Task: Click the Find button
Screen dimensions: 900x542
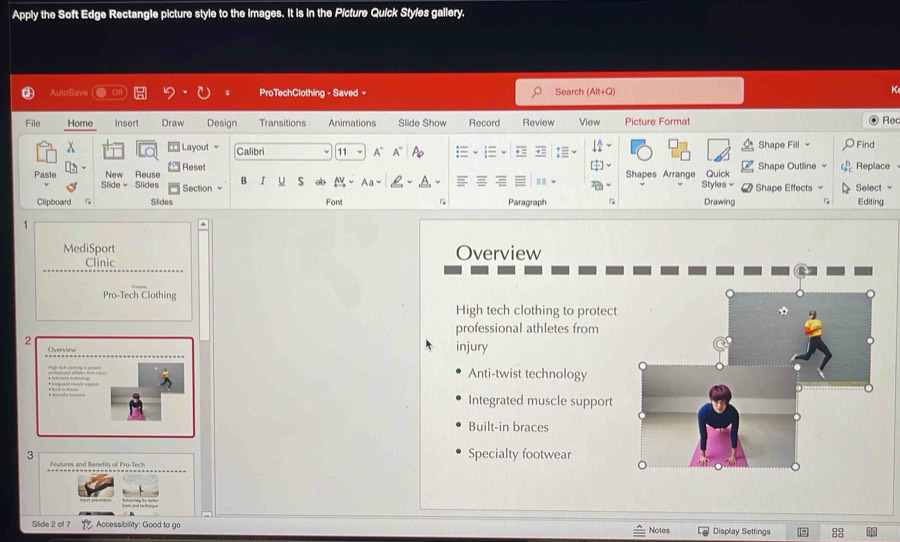Action: (859, 145)
